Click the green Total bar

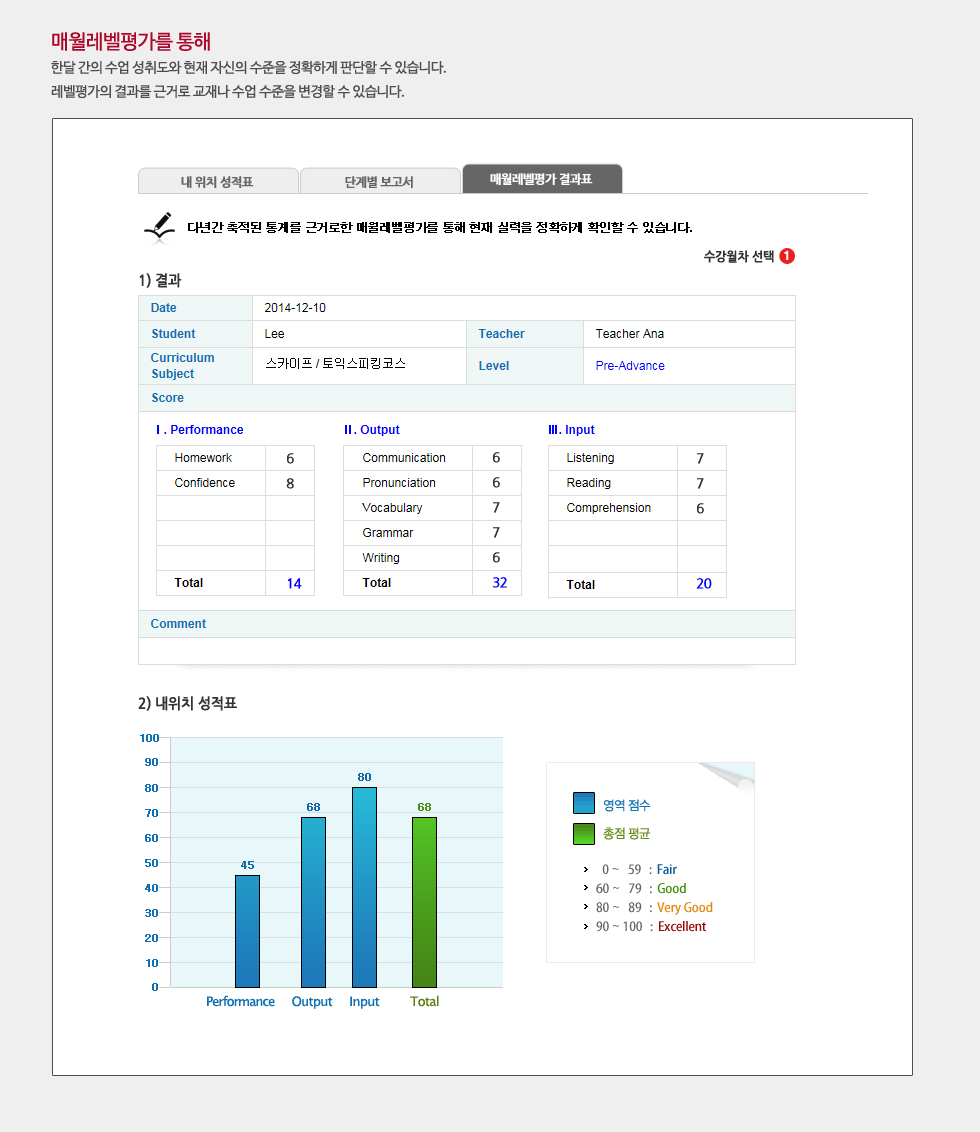[424, 901]
